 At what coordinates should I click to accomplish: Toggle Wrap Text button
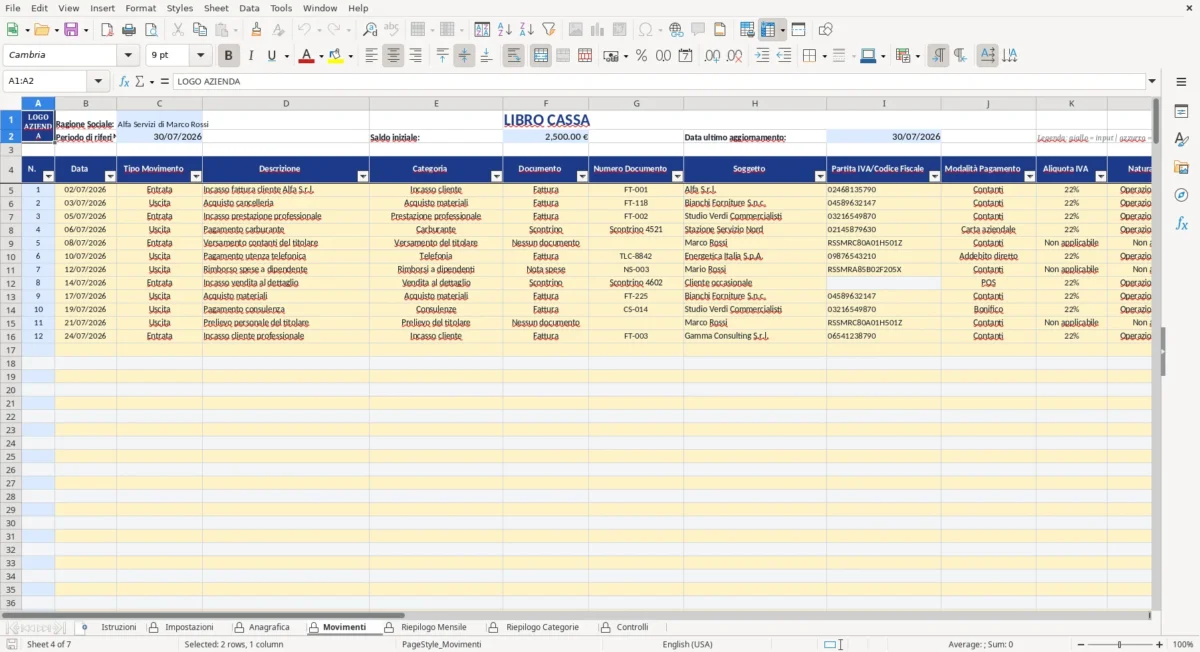513,56
